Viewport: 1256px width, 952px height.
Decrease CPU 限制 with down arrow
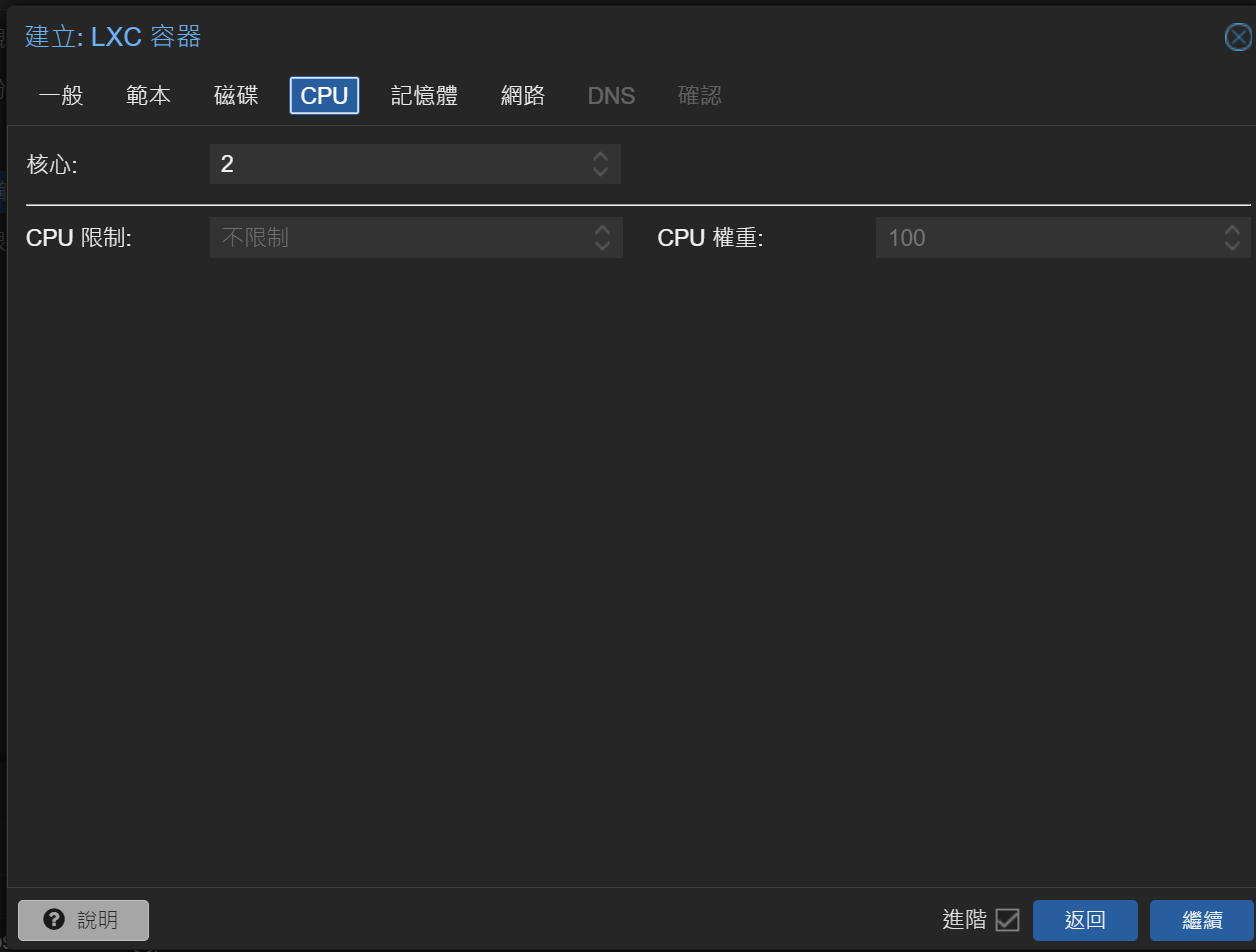(x=602, y=244)
